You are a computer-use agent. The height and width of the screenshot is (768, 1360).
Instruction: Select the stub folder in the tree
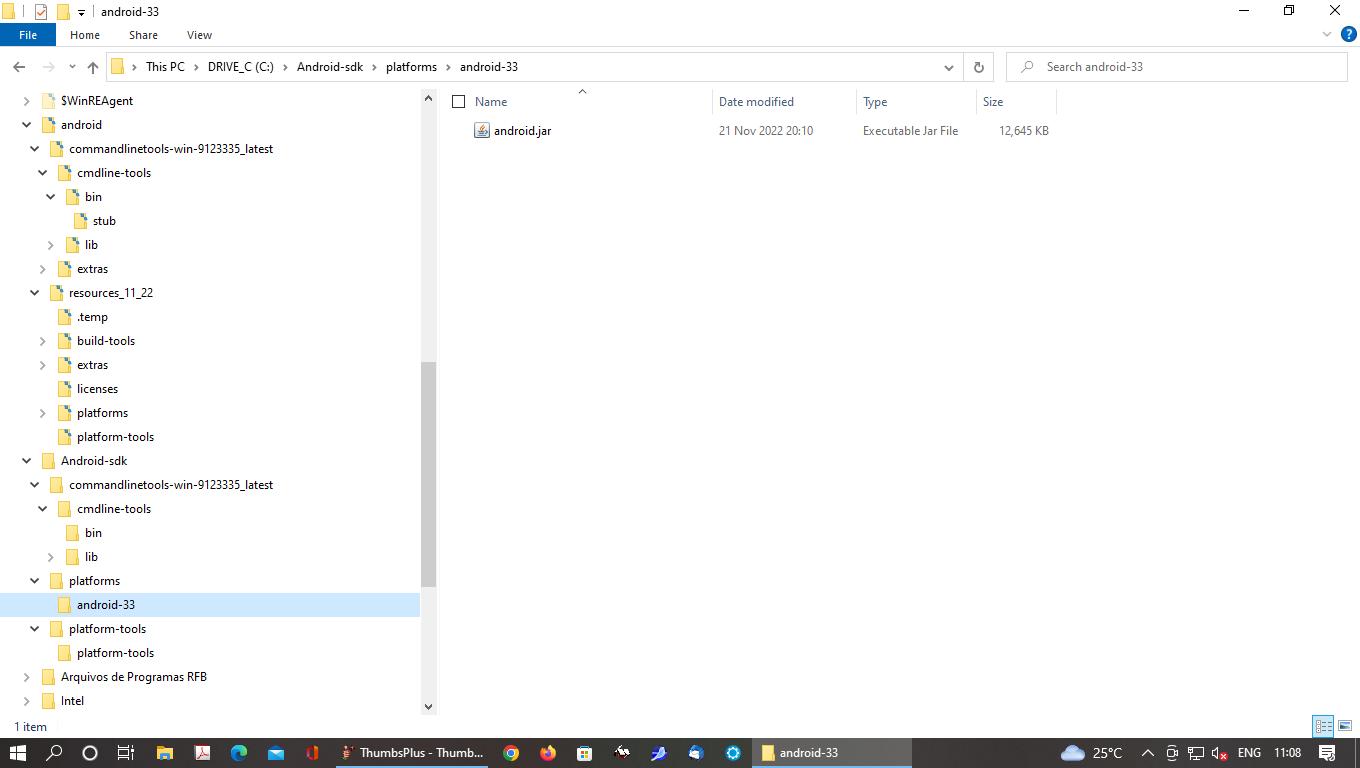click(104, 221)
